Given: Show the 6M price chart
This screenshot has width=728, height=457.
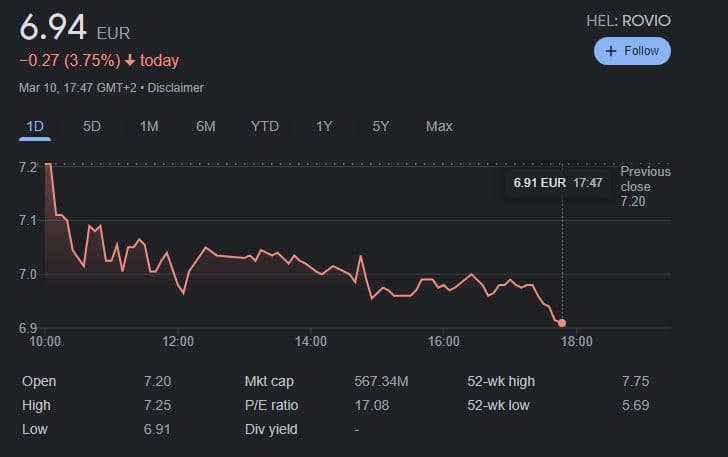Looking at the screenshot, I should point(206,126).
